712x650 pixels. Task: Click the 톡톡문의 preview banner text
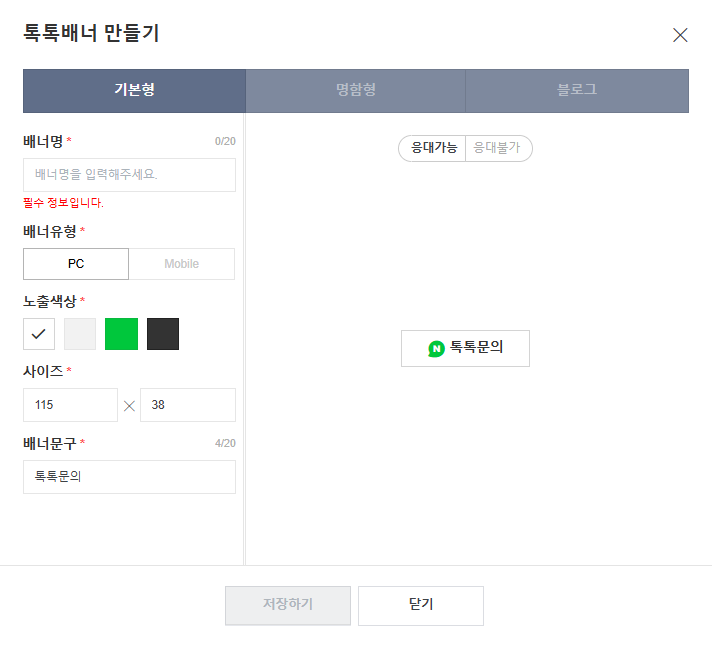coord(476,348)
